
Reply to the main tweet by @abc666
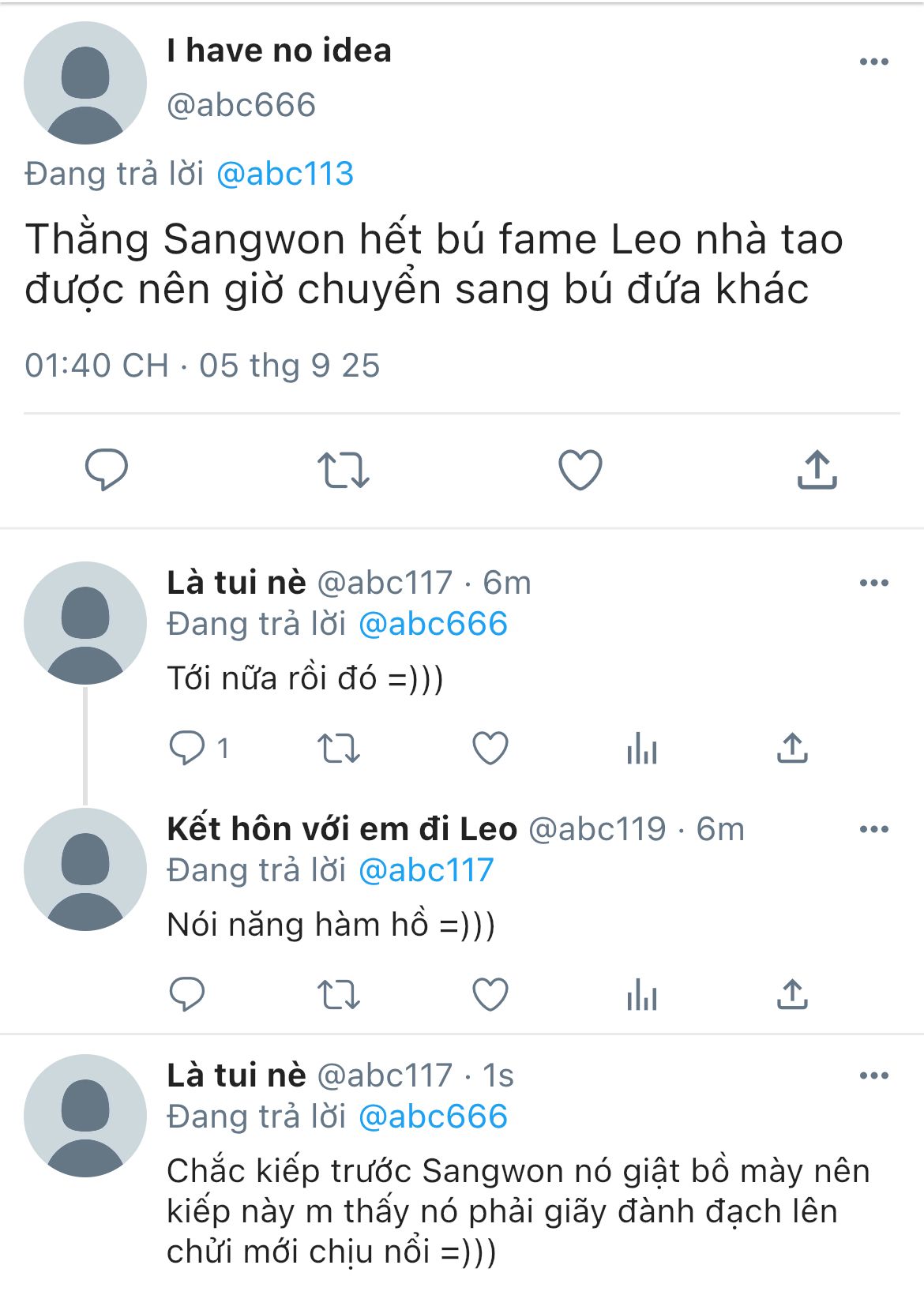pyautogui.click(x=107, y=469)
